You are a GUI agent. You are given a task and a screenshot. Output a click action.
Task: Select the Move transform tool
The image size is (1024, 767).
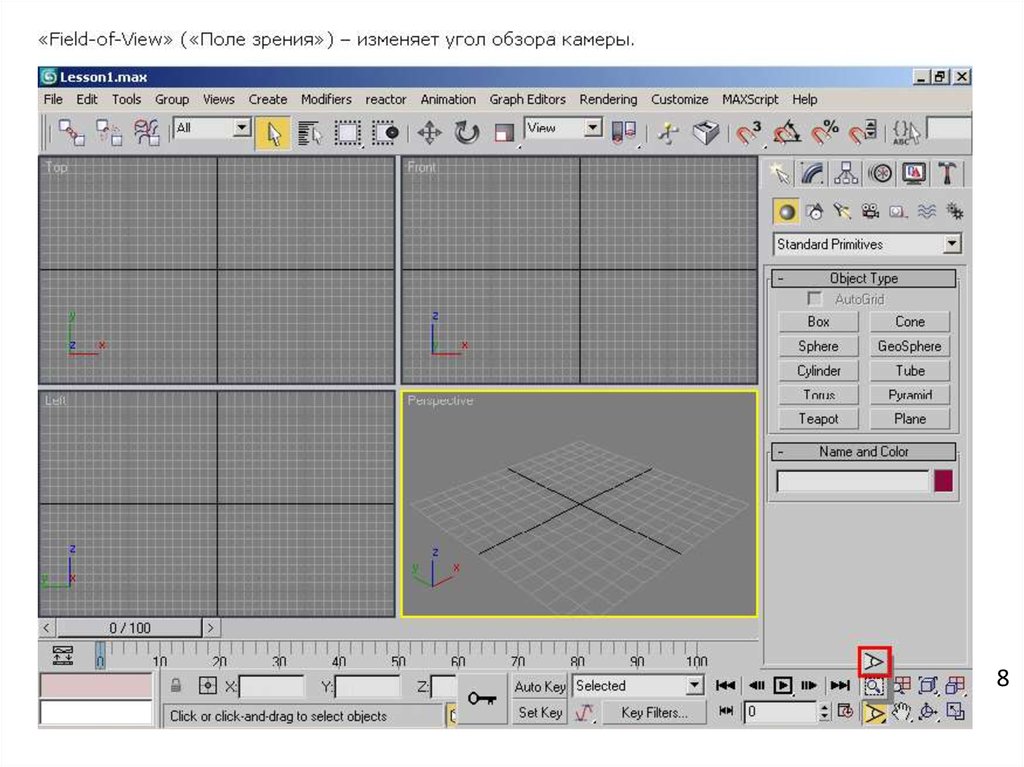429,132
